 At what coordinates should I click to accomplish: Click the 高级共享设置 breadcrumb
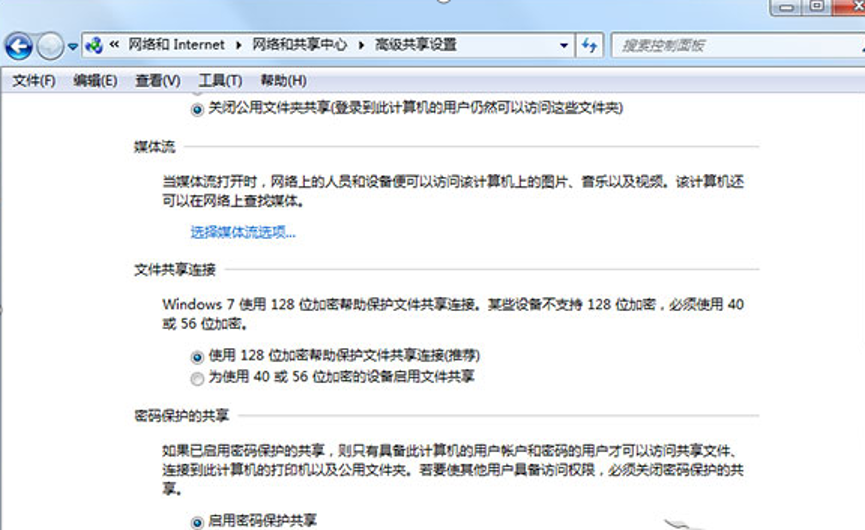point(416,45)
